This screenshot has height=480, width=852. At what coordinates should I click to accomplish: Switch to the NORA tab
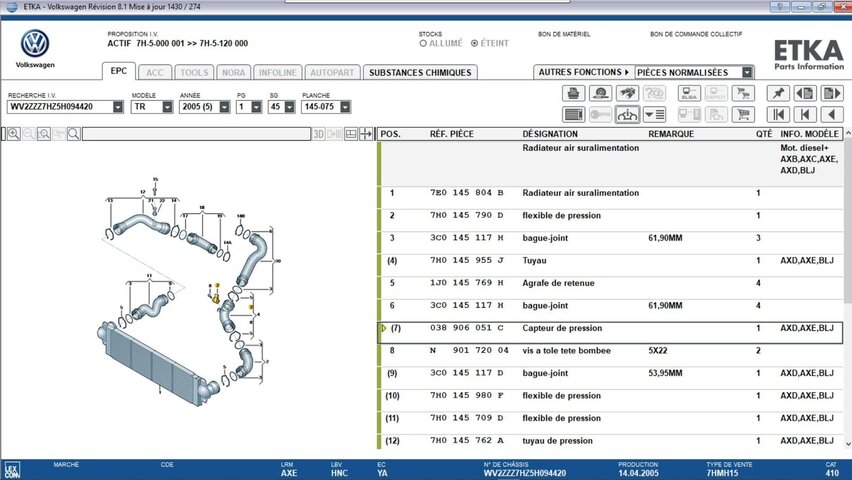click(x=234, y=72)
